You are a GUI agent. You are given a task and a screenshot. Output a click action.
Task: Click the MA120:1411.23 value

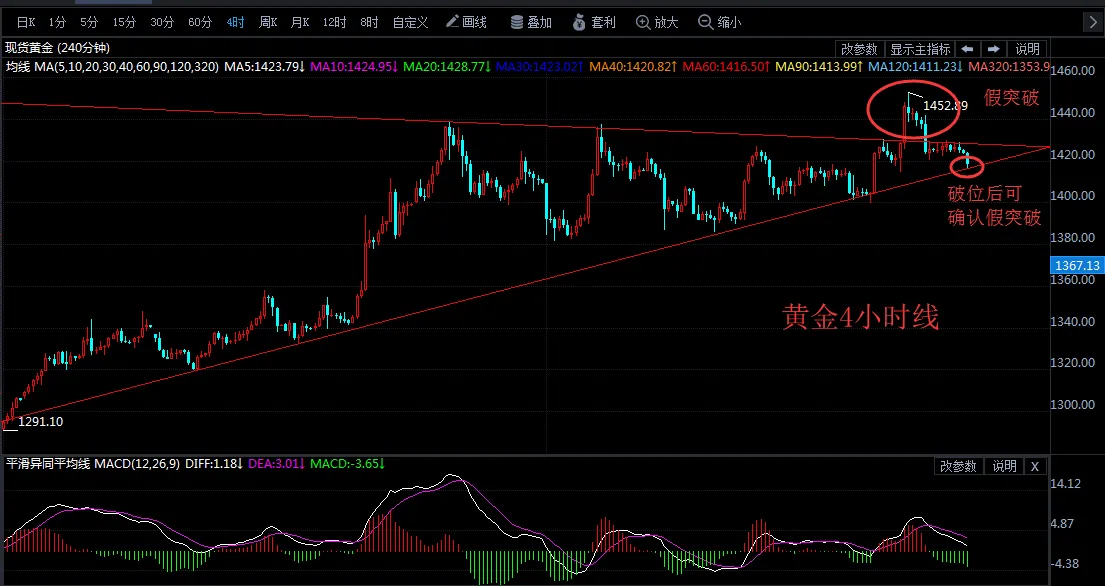pos(916,67)
